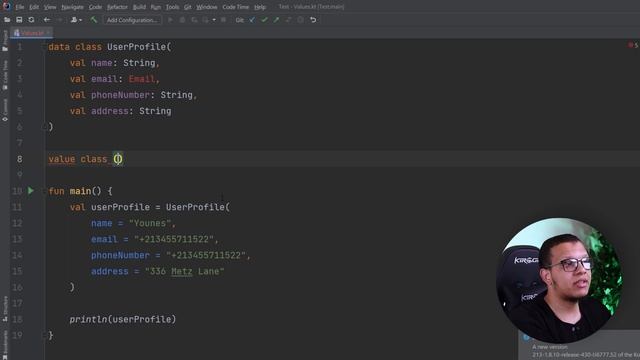Open the Edit menu
The width and height of the screenshot is (640, 360).
coord(34,7)
